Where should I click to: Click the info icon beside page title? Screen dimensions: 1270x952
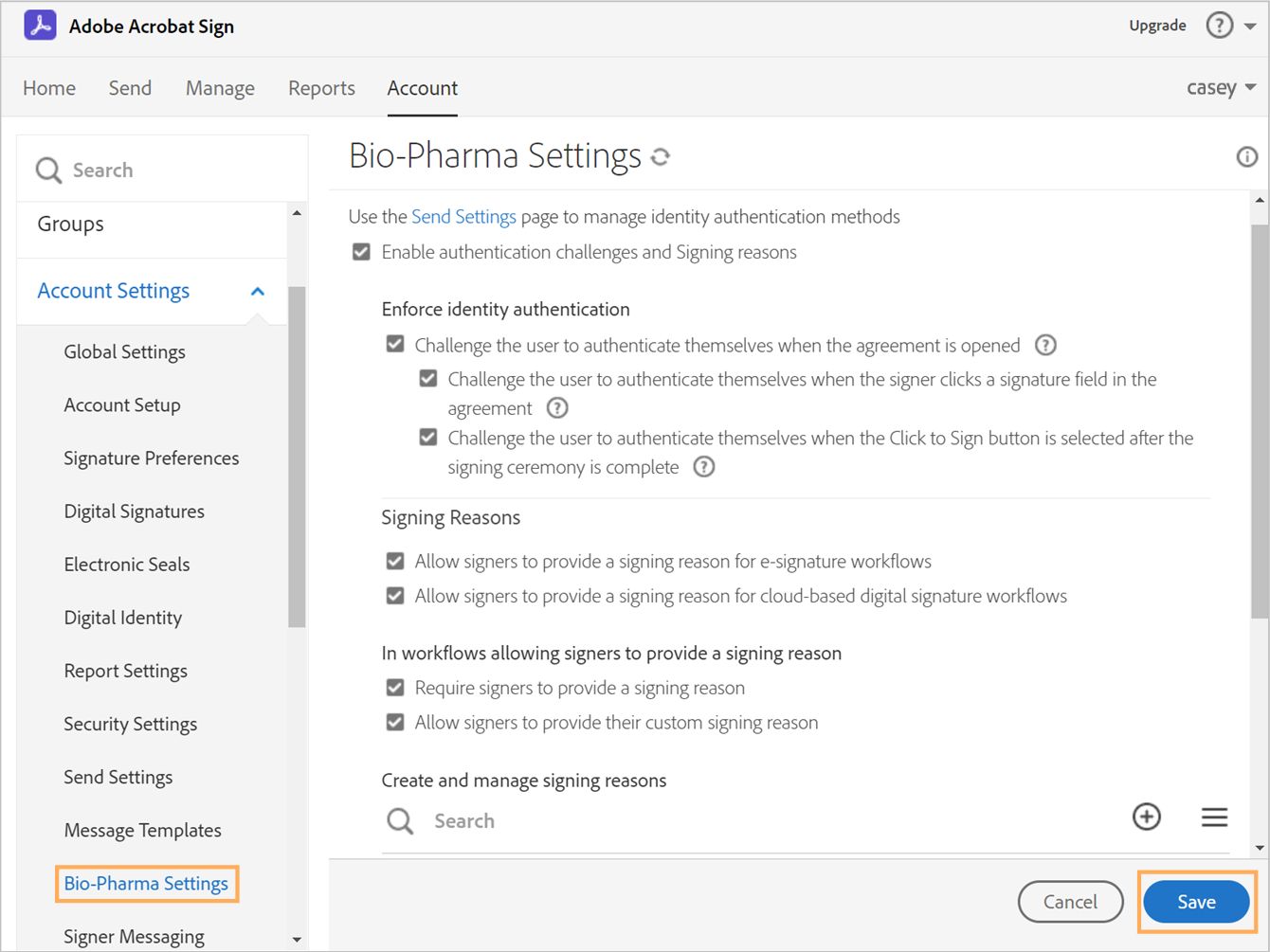[x=1247, y=157]
